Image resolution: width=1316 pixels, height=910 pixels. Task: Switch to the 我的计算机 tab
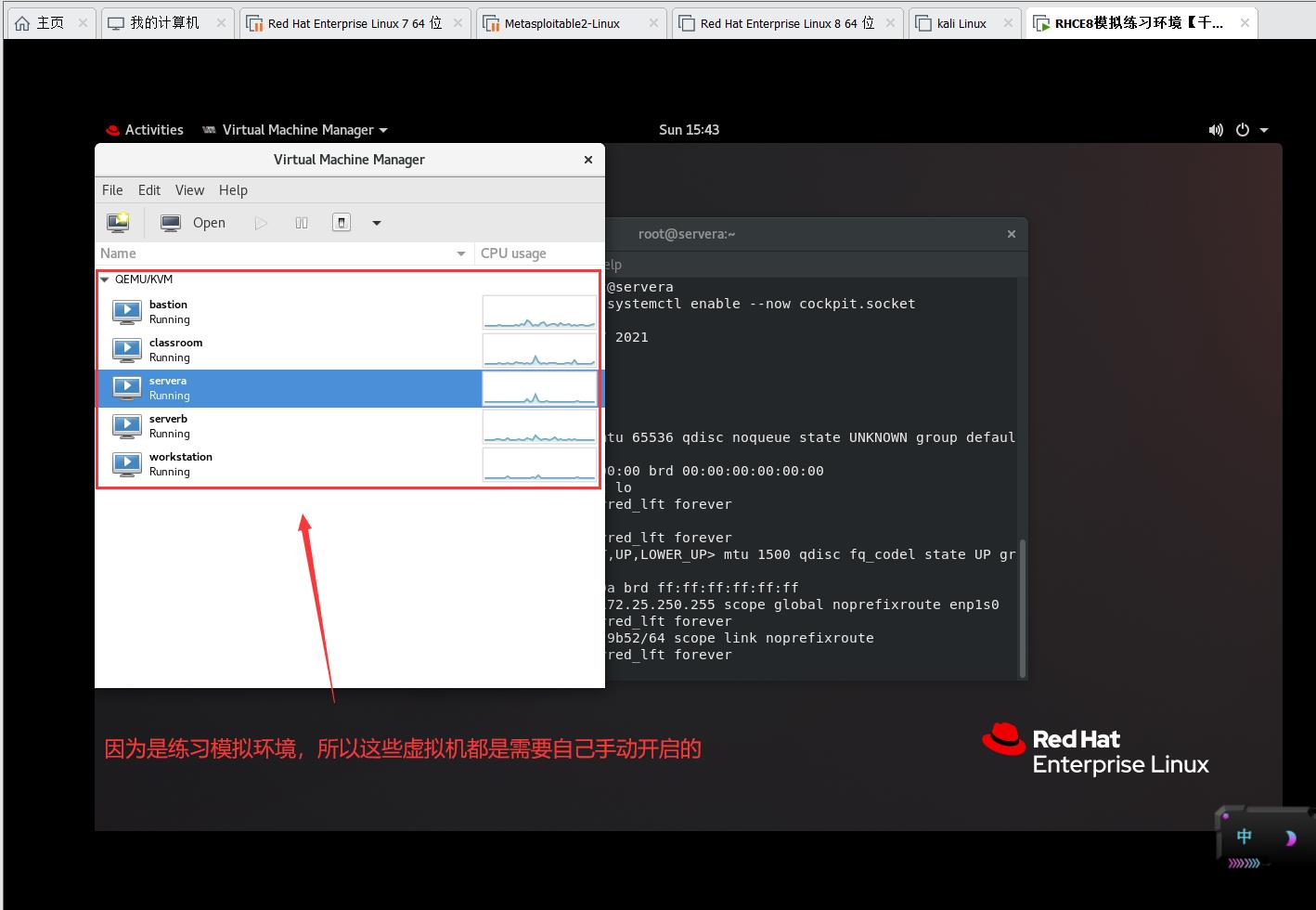pyautogui.click(x=165, y=23)
